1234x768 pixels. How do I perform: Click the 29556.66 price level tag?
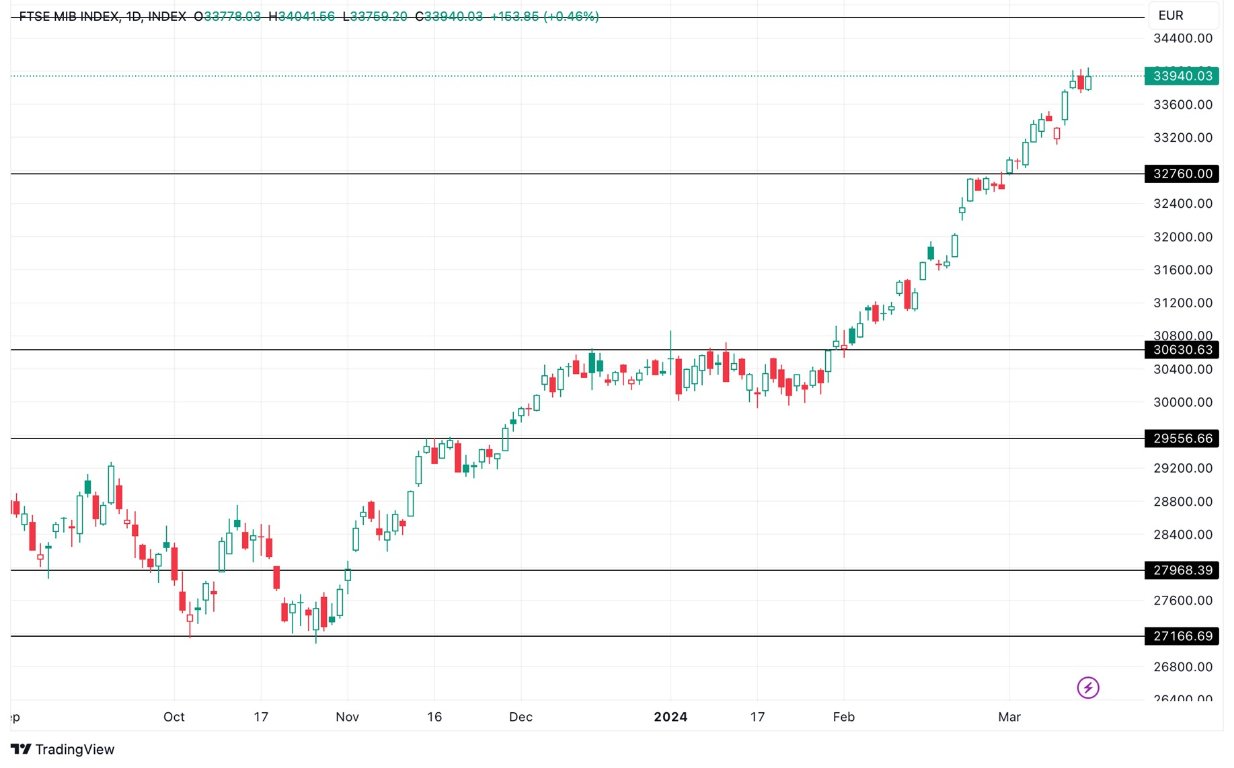pyautogui.click(x=1181, y=438)
